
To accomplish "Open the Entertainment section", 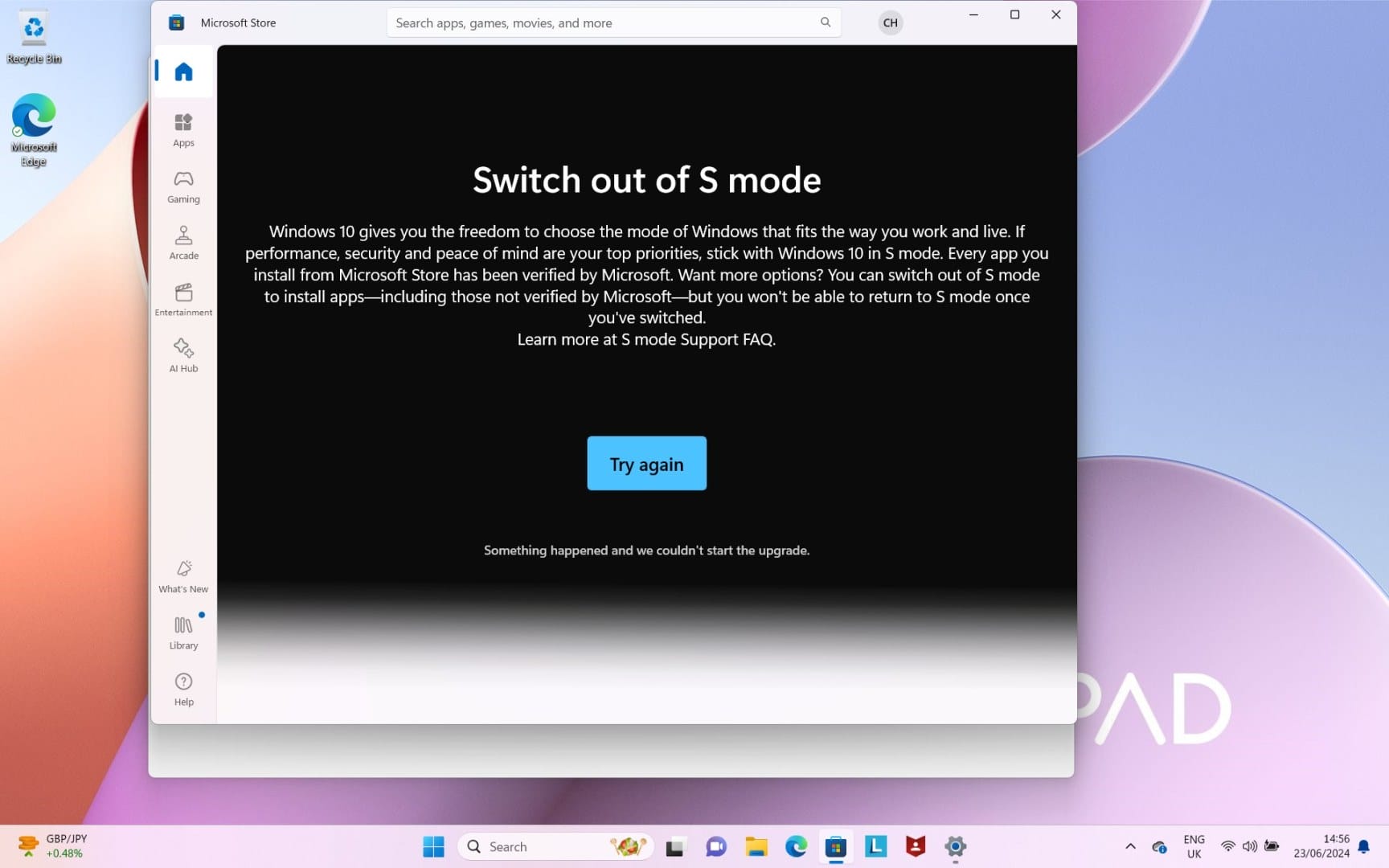I will [x=183, y=298].
